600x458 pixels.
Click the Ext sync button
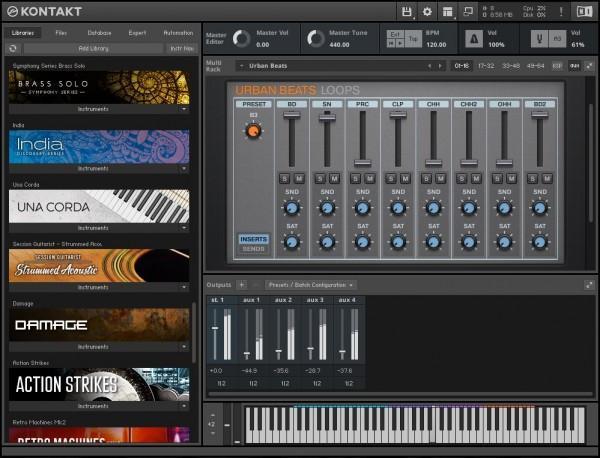(x=395, y=34)
